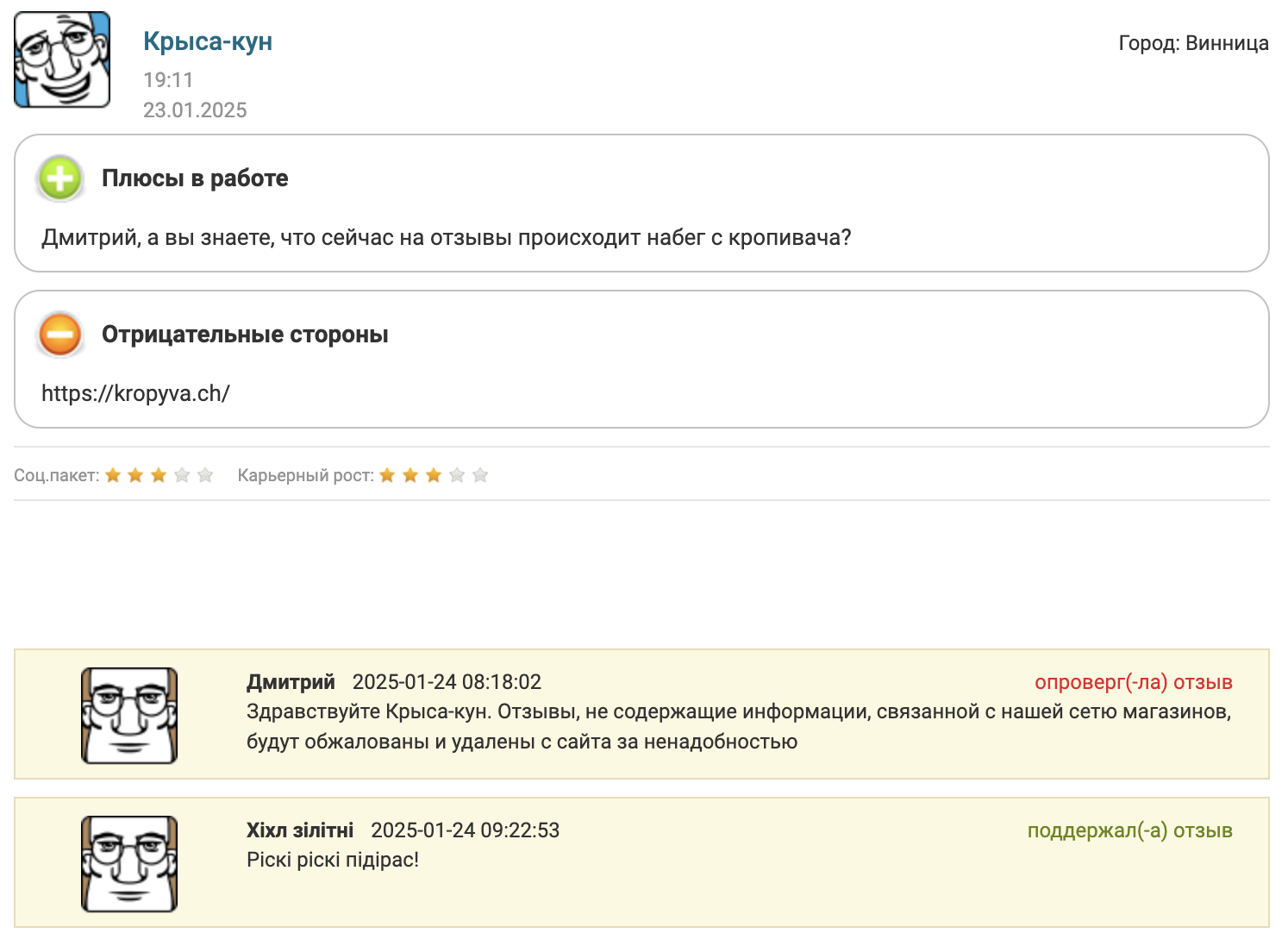Image resolution: width=1288 pixels, height=952 pixels.
Task: Click the second Карьерный рост star
Action: point(410,475)
